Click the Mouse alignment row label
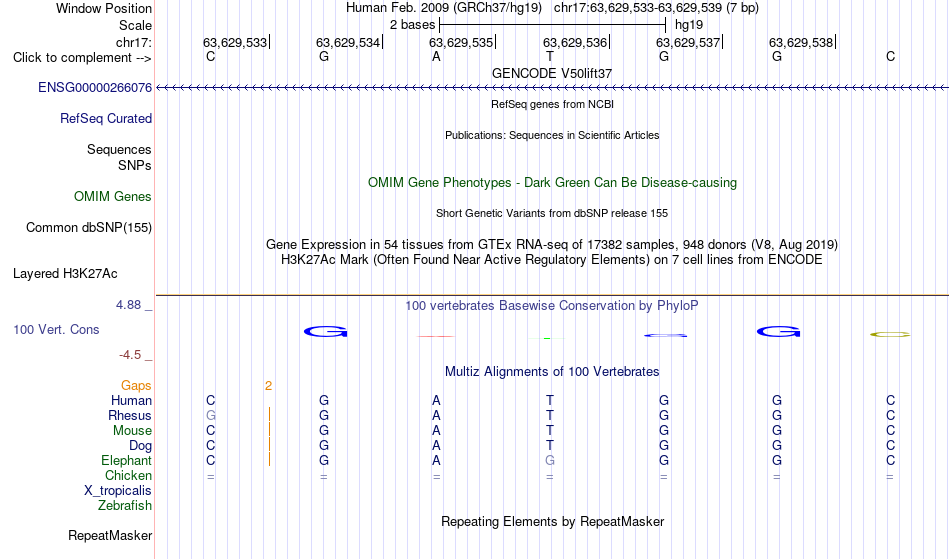Viewport: 950px width, 559px height. coord(132,431)
